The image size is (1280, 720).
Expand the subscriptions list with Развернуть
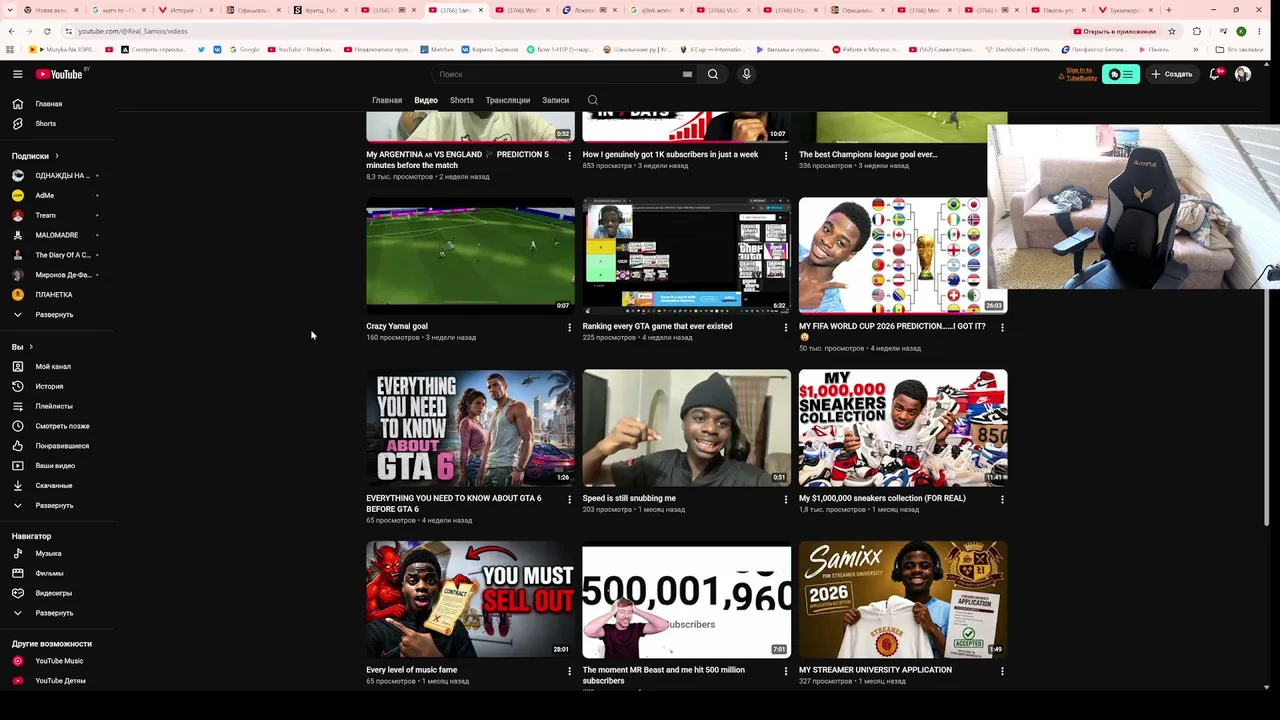pyautogui.click(x=56, y=315)
